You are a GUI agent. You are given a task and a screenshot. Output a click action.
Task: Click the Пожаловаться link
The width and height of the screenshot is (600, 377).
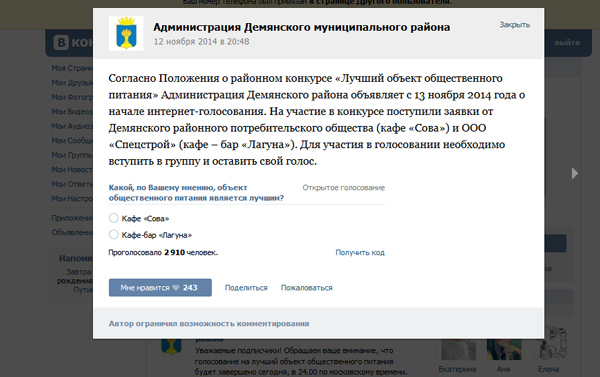[x=307, y=287]
